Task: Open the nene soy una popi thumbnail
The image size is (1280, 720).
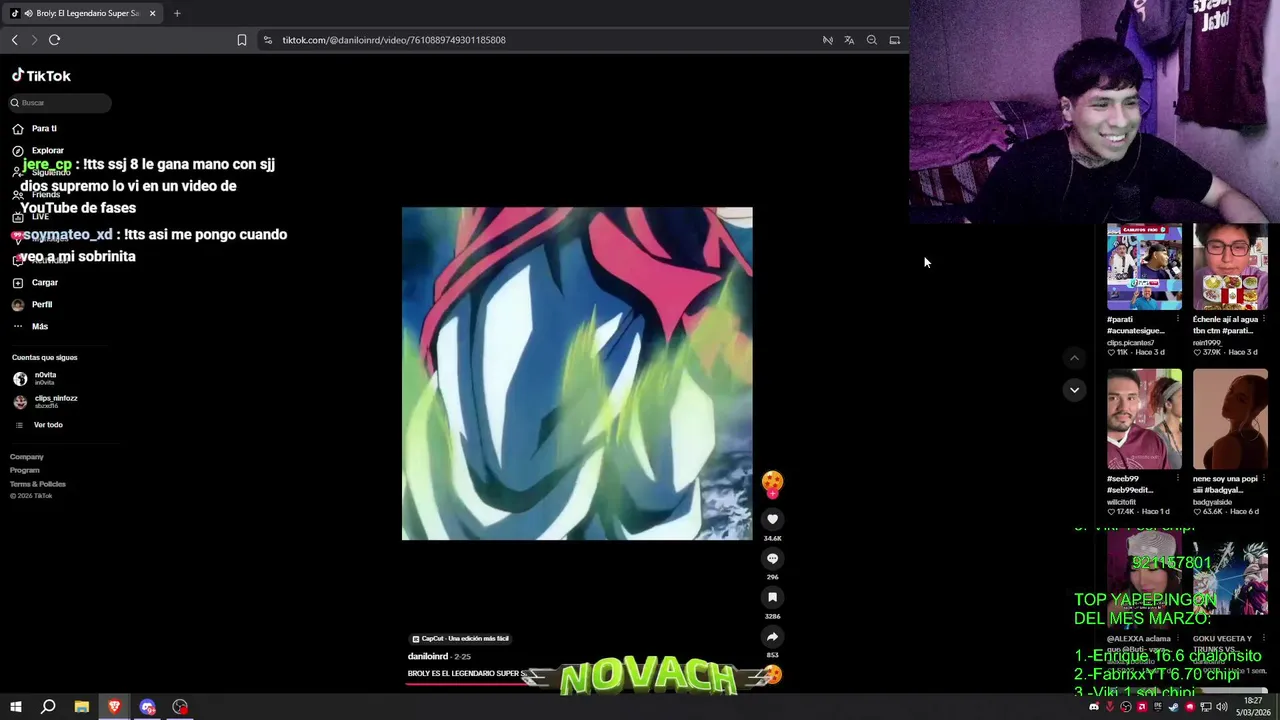Action: coord(1230,419)
